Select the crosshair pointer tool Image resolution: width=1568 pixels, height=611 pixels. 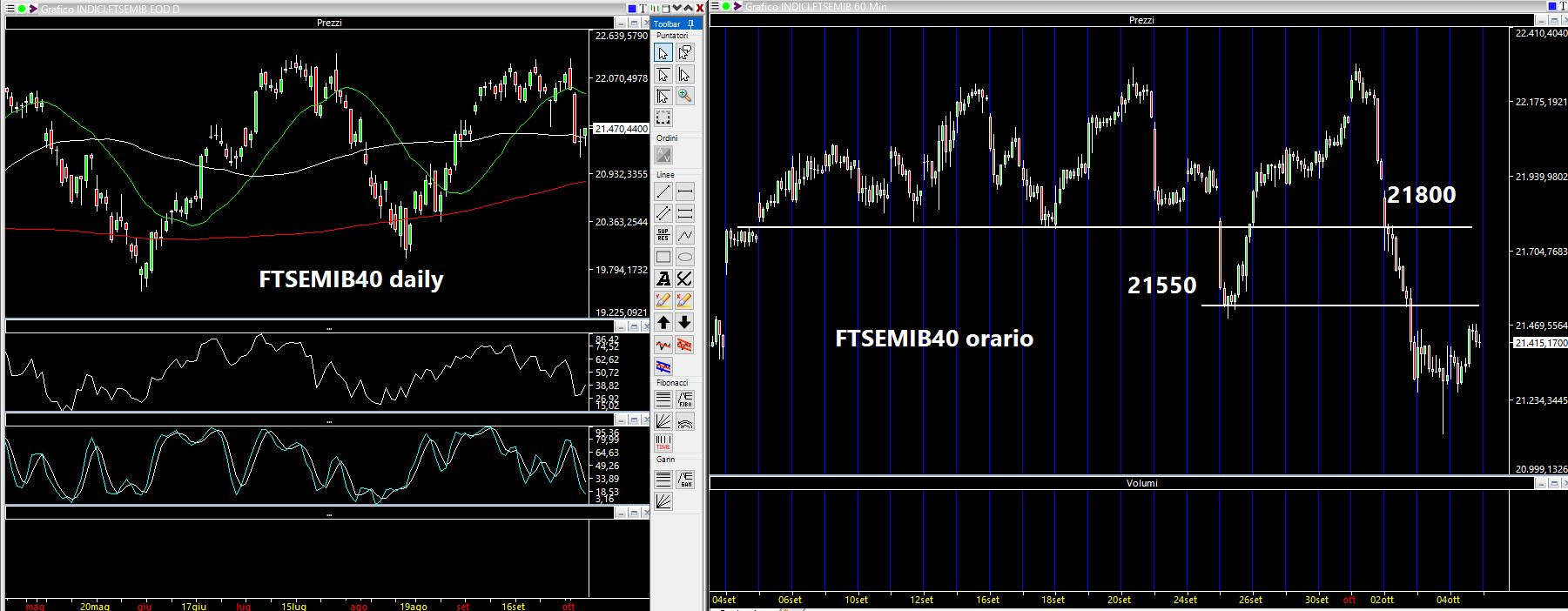[663, 96]
